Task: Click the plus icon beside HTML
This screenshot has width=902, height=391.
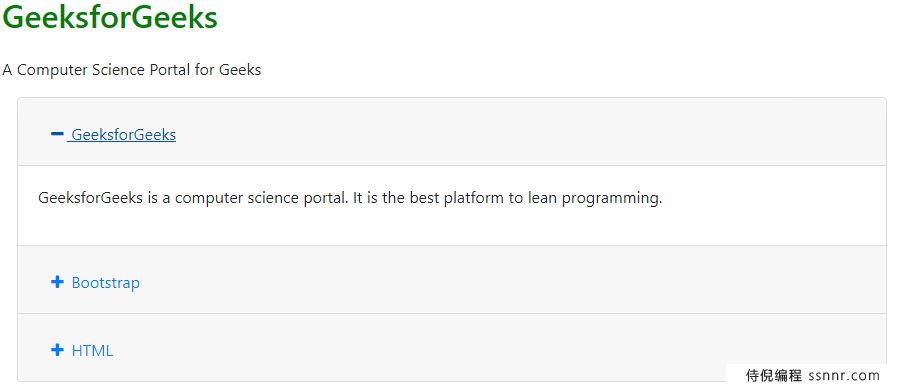Action: [57, 350]
